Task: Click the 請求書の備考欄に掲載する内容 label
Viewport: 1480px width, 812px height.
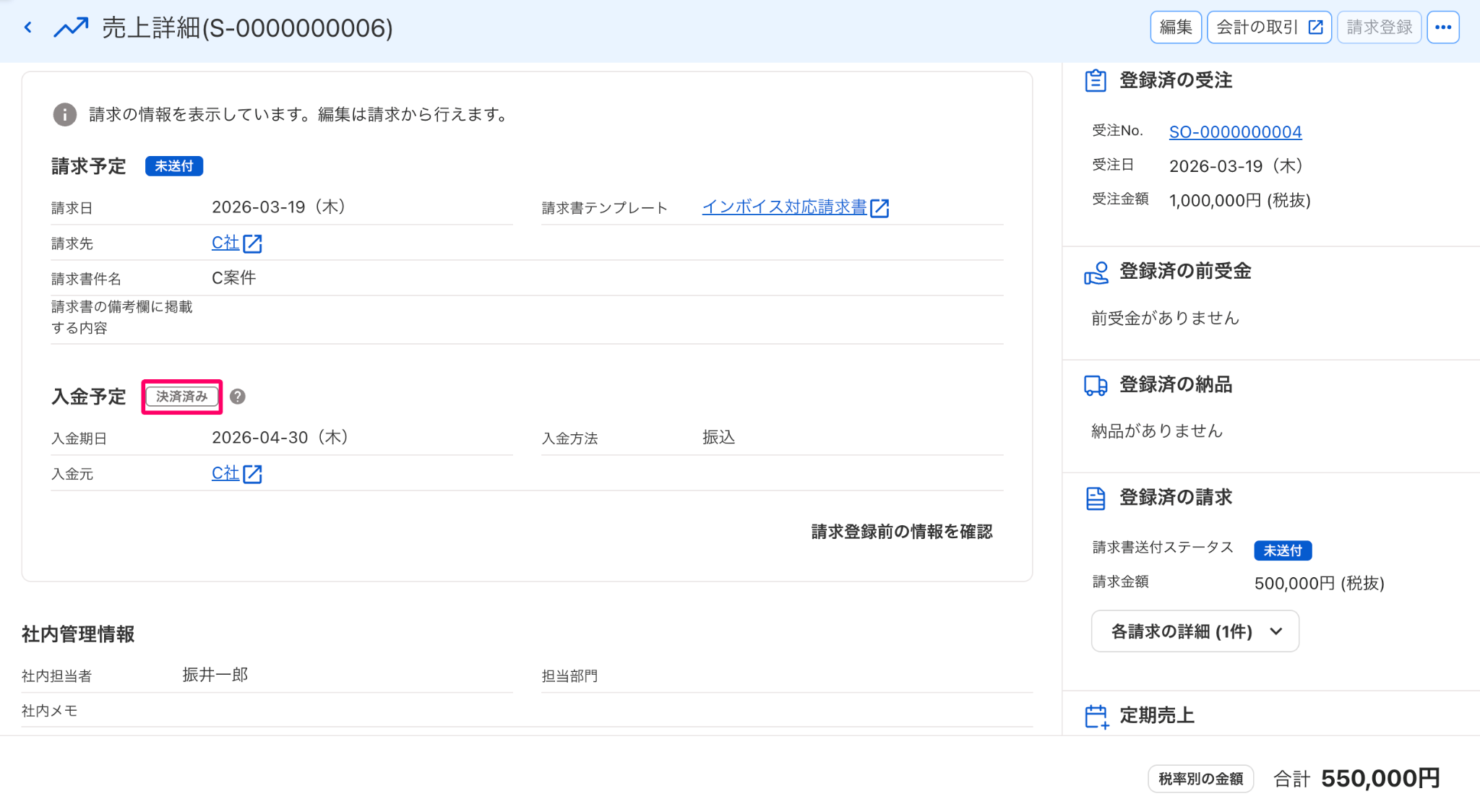Action: point(121,317)
